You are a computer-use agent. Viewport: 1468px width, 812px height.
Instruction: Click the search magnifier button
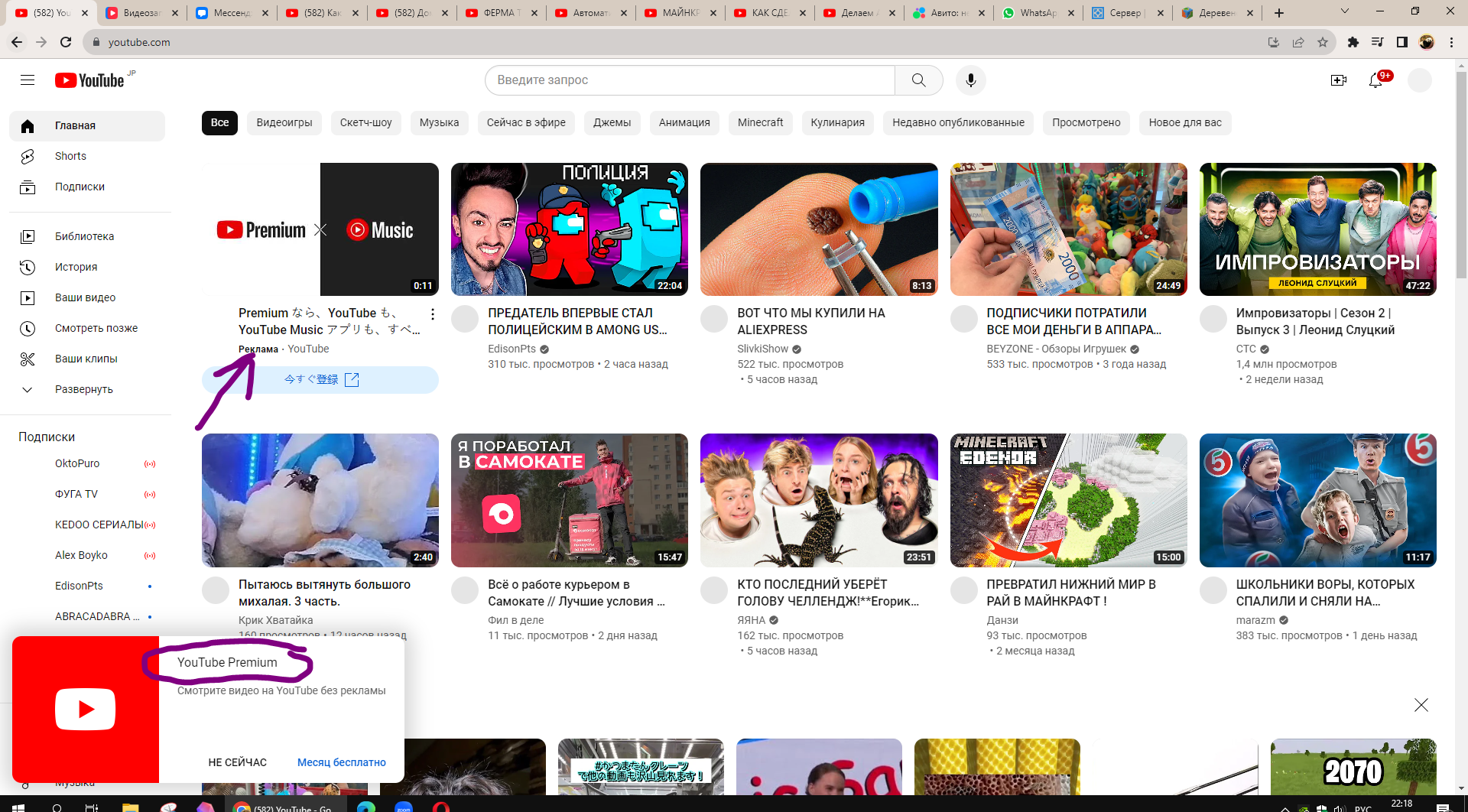coord(918,80)
